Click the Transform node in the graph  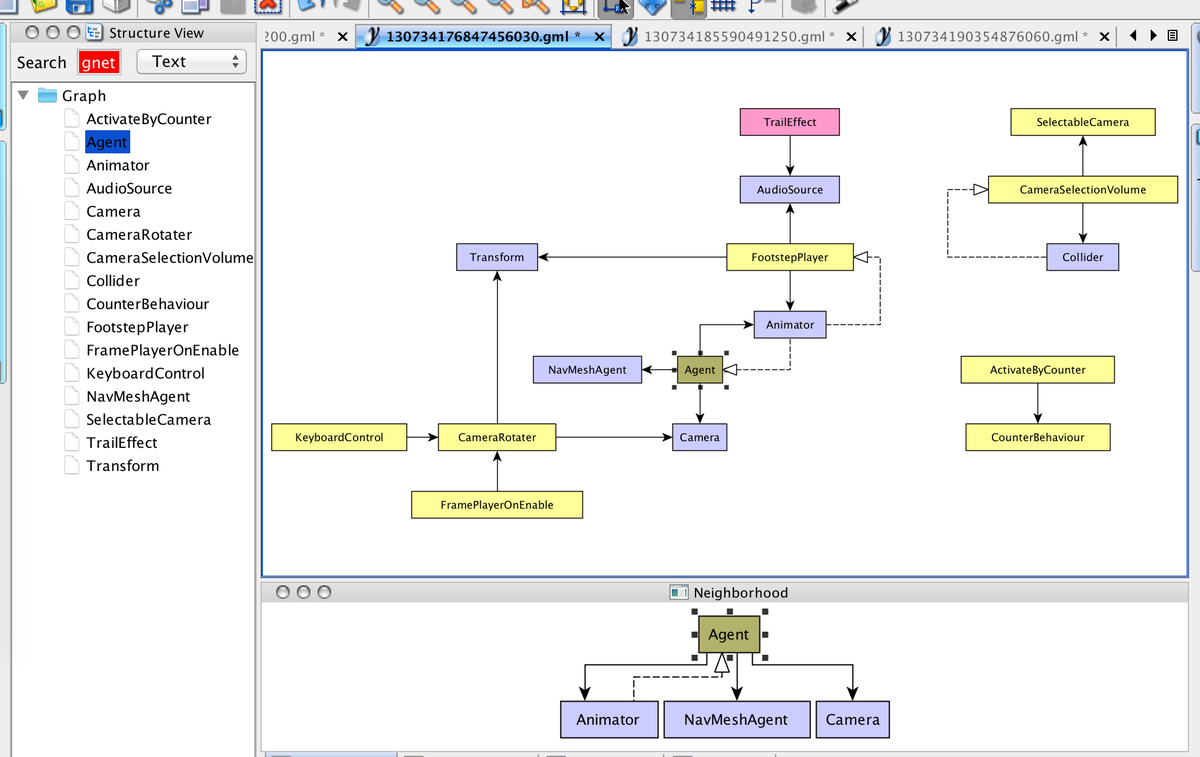(x=497, y=257)
